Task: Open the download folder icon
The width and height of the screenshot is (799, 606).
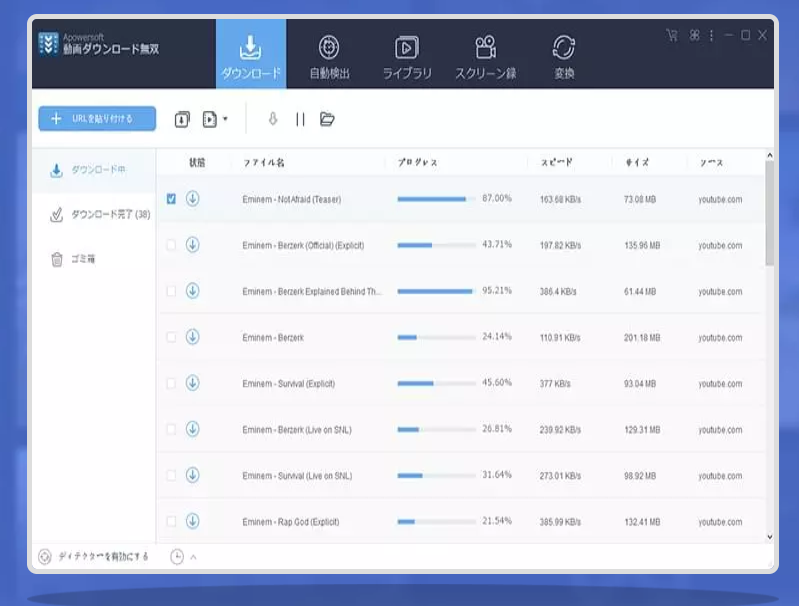Action: 327,119
